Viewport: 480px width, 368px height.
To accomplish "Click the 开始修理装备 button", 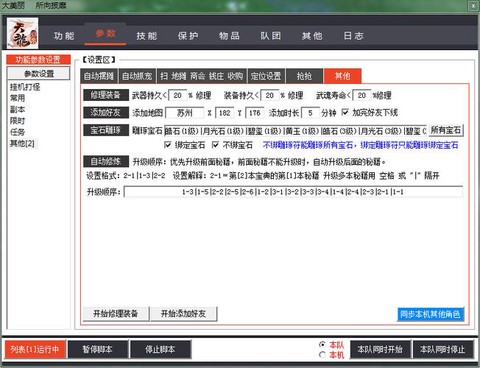I will coord(116,314).
